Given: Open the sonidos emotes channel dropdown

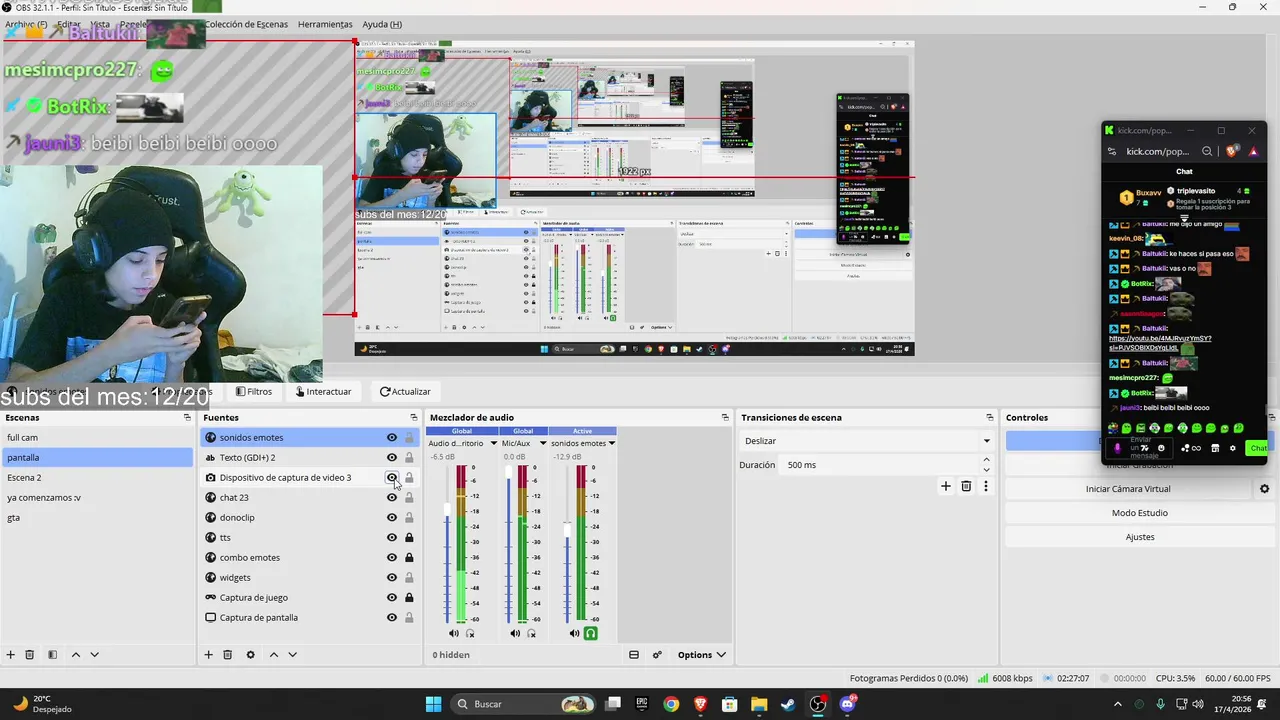Looking at the screenshot, I should click(611, 443).
